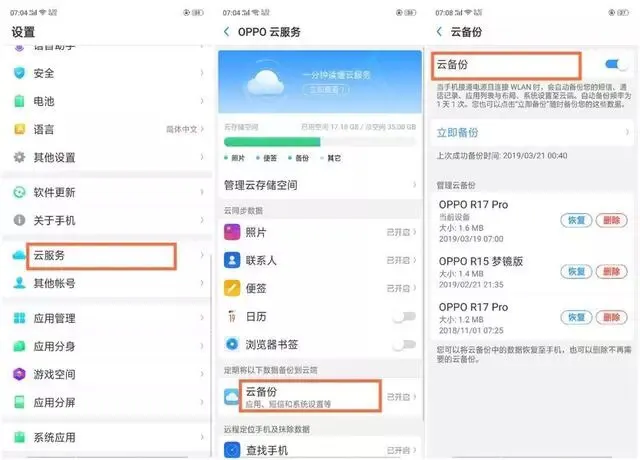This screenshot has width=640, height=460.
Task: Enable the 日历 sync toggle
Action: [404, 316]
